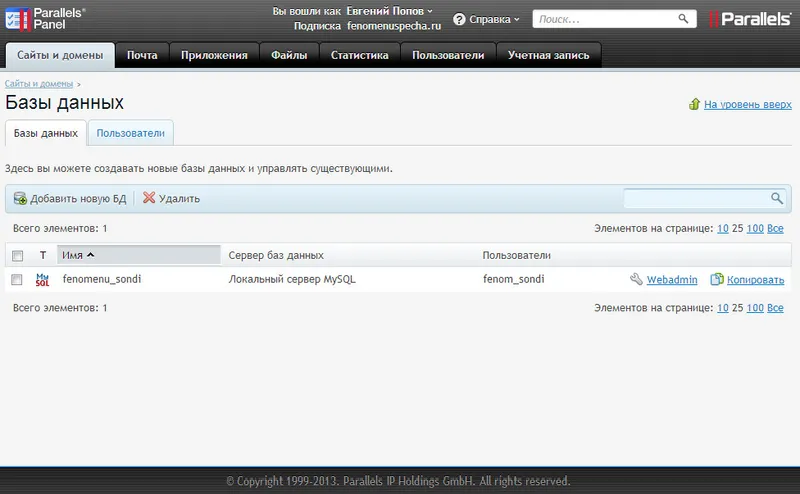Click the sort arrow beside Имя
Screen dimensions: 800x494
coord(90,255)
